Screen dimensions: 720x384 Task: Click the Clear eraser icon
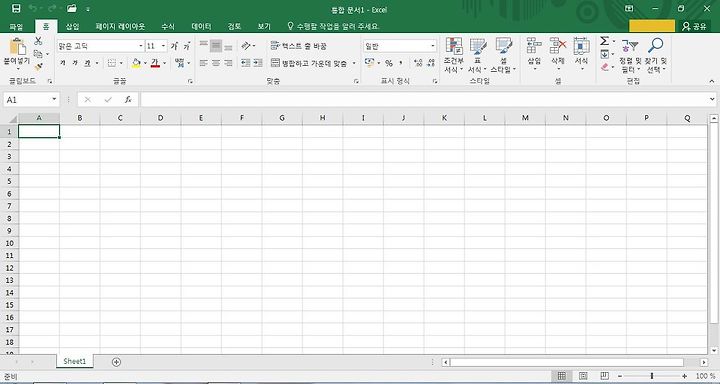604,67
